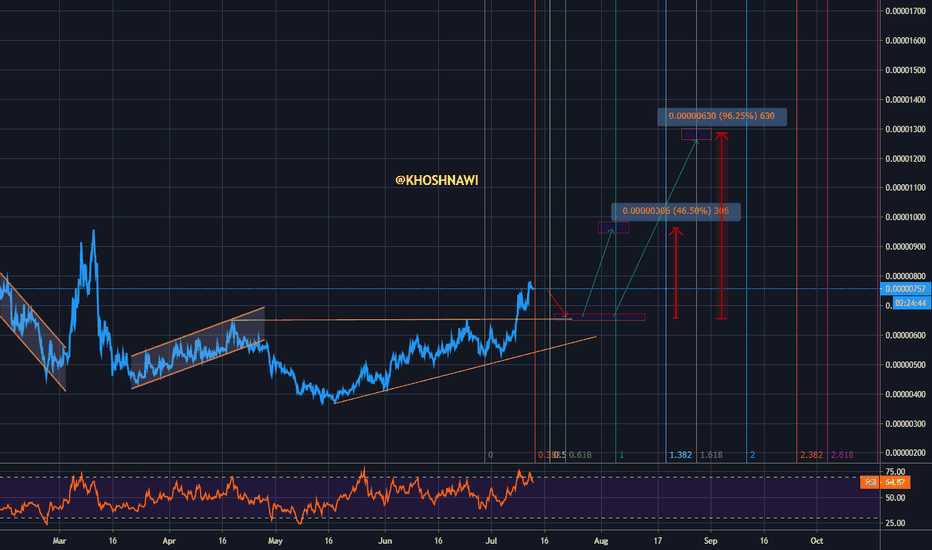Select the Fib time zone 0 label
The height and width of the screenshot is (550, 932).
pos(490,455)
